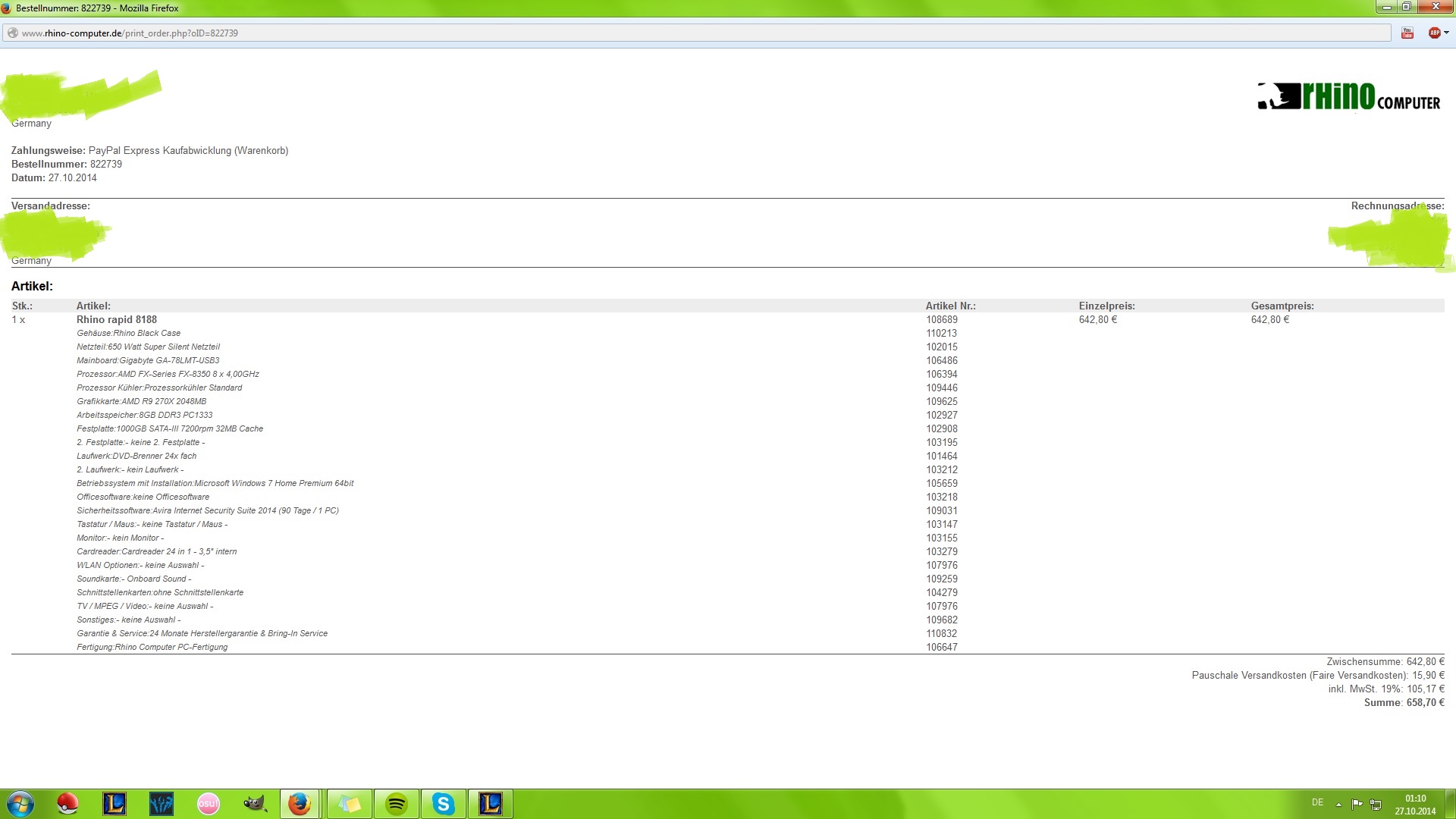Image resolution: width=1456 pixels, height=819 pixels.
Task: Open the Adblock Plus dropdown arrow
Action: click(1447, 33)
